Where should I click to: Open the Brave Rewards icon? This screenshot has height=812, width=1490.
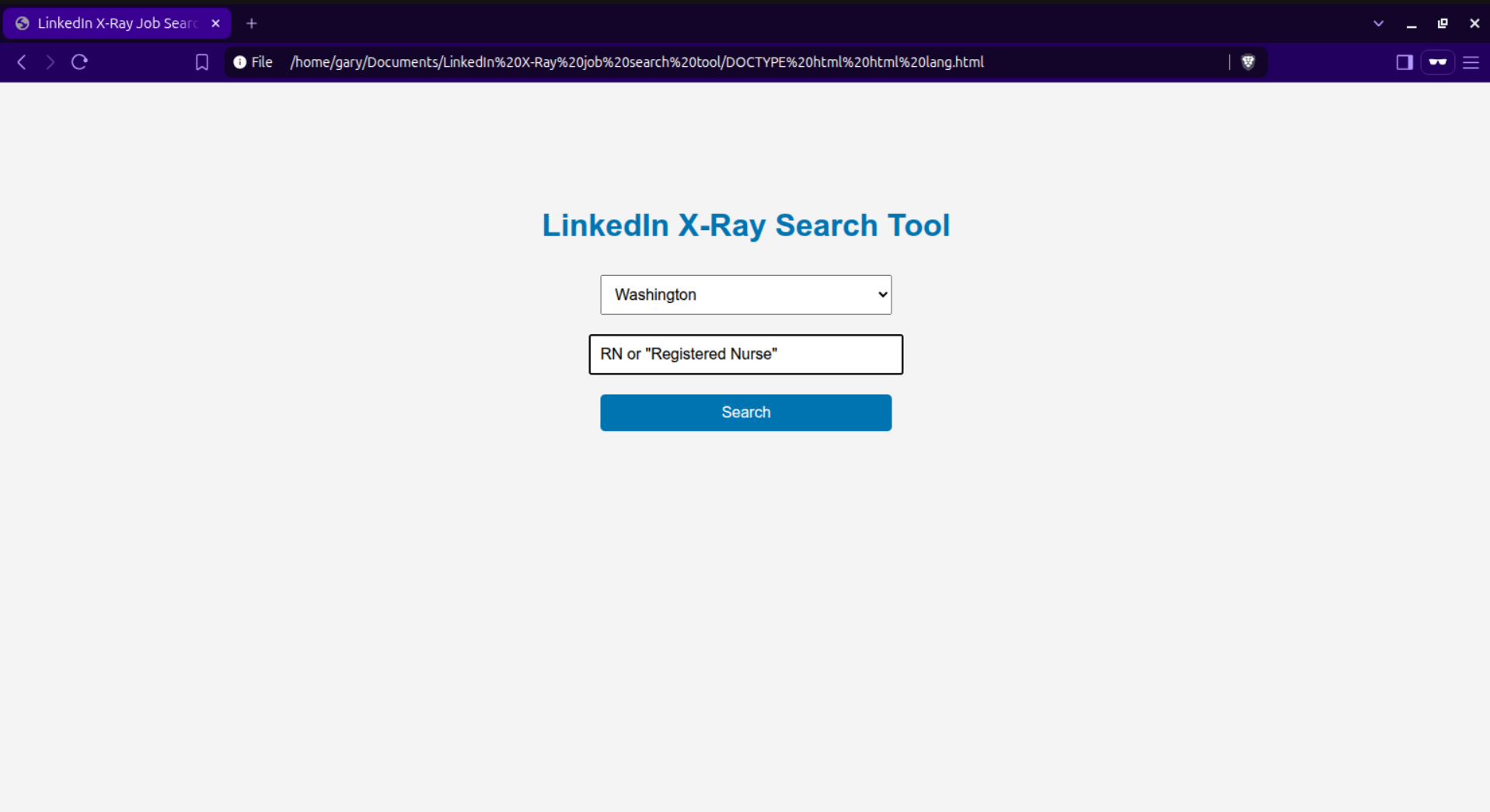tap(1437, 62)
